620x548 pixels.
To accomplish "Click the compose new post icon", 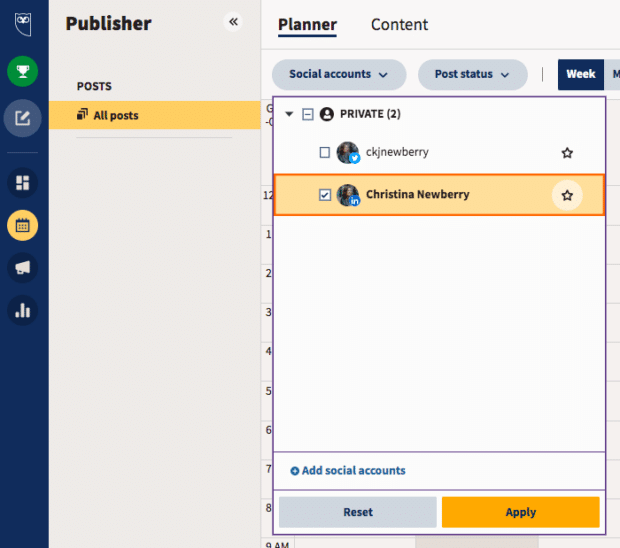I will [22, 118].
